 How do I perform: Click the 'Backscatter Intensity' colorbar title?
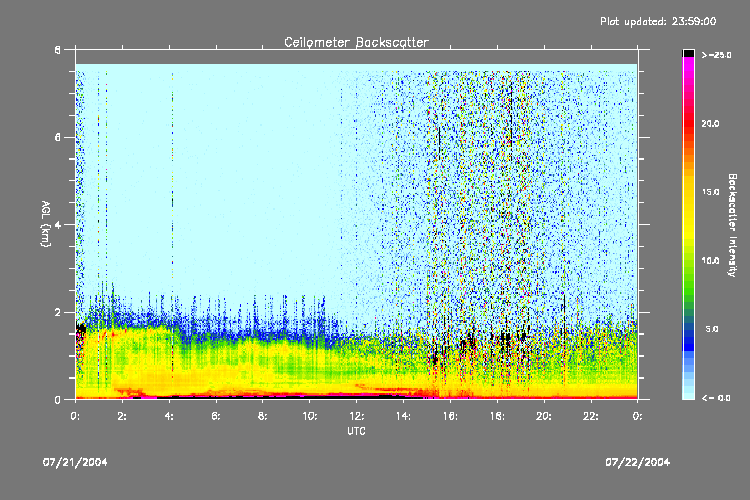click(x=732, y=225)
